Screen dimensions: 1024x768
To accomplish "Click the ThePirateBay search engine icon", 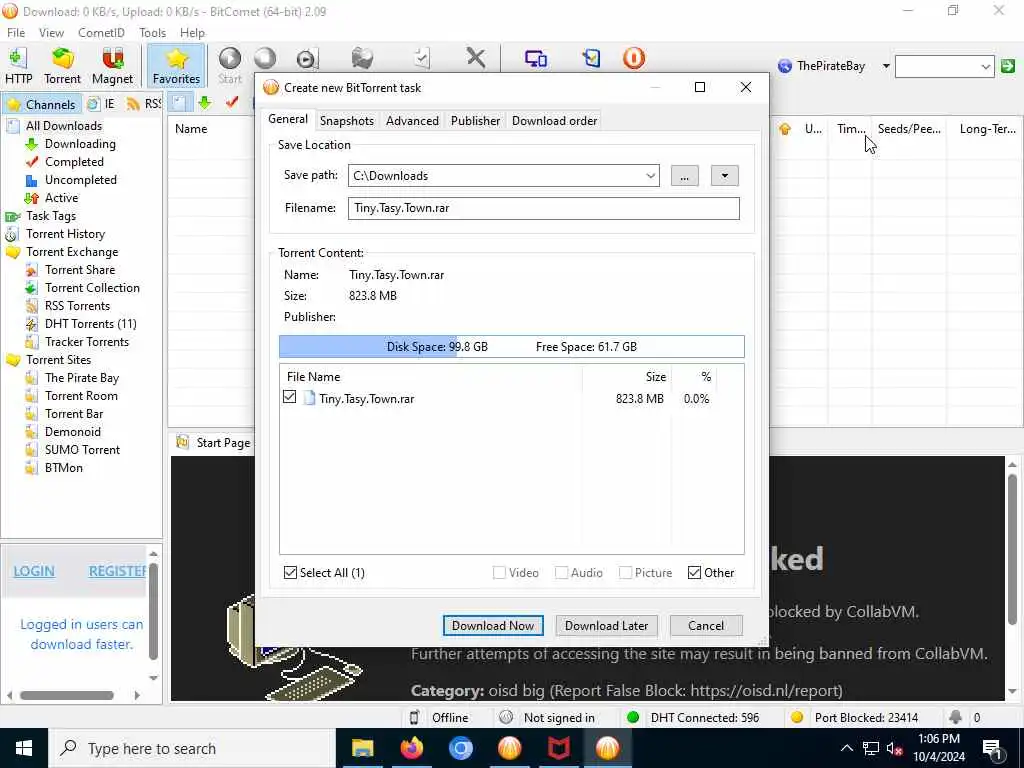I will point(785,66).
